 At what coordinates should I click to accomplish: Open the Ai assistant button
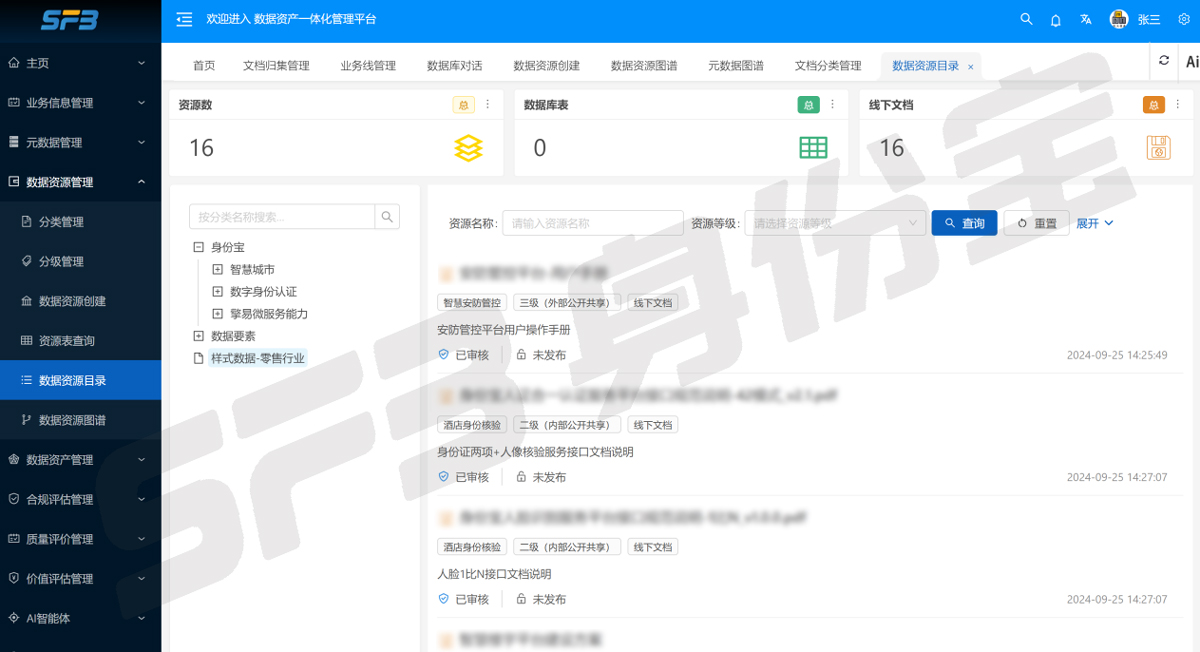(x=1192, y=61)
